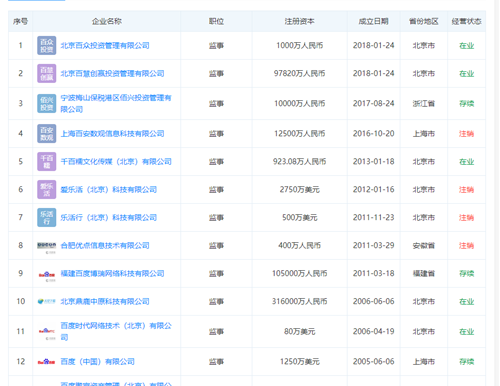This screenshot has width=500, height=386.
Task: Click the date 2011-03-29
Action: (x=374, y=246)
